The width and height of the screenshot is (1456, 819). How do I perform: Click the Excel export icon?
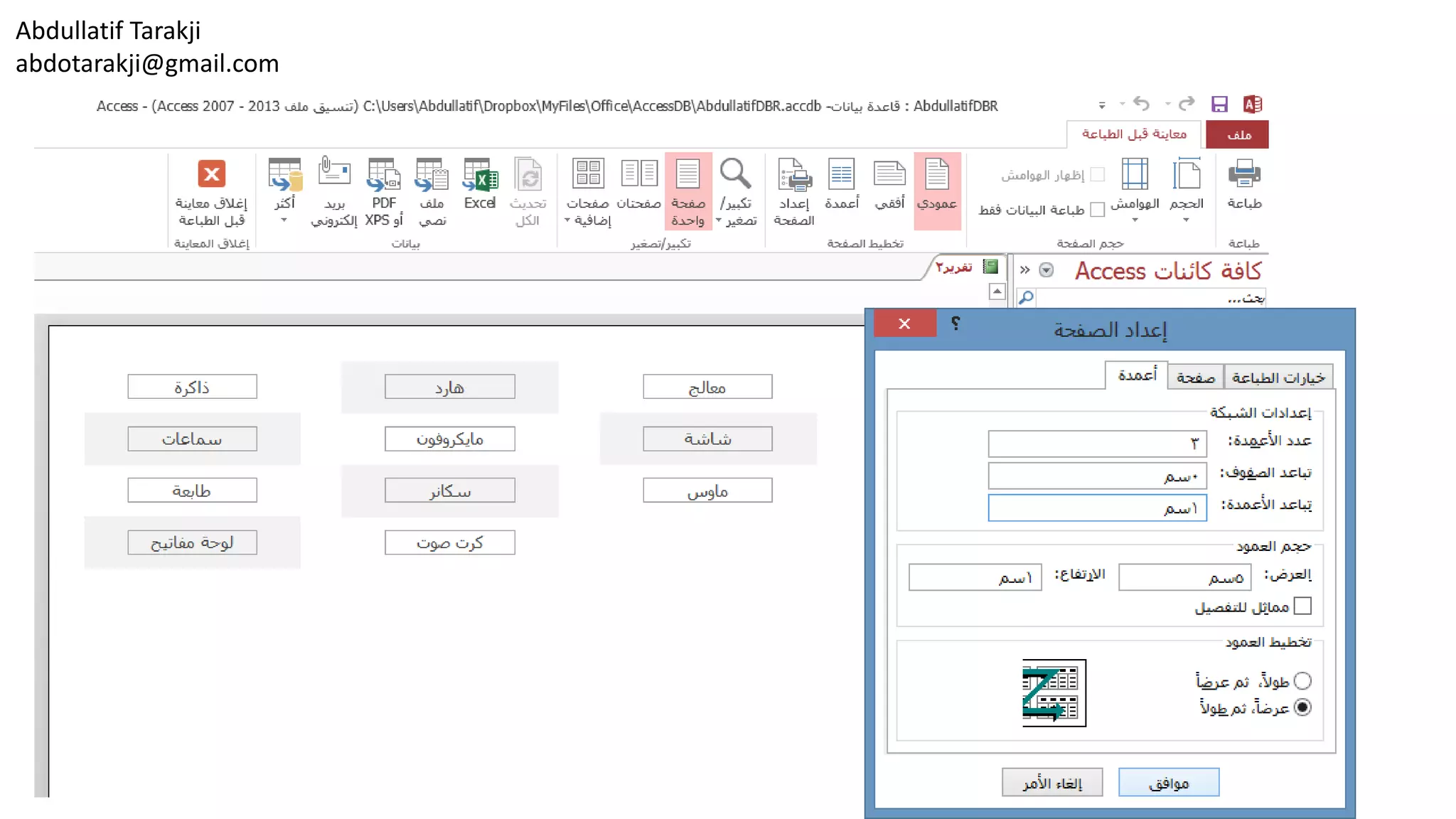pyautogui.click(x=480, y=175)
